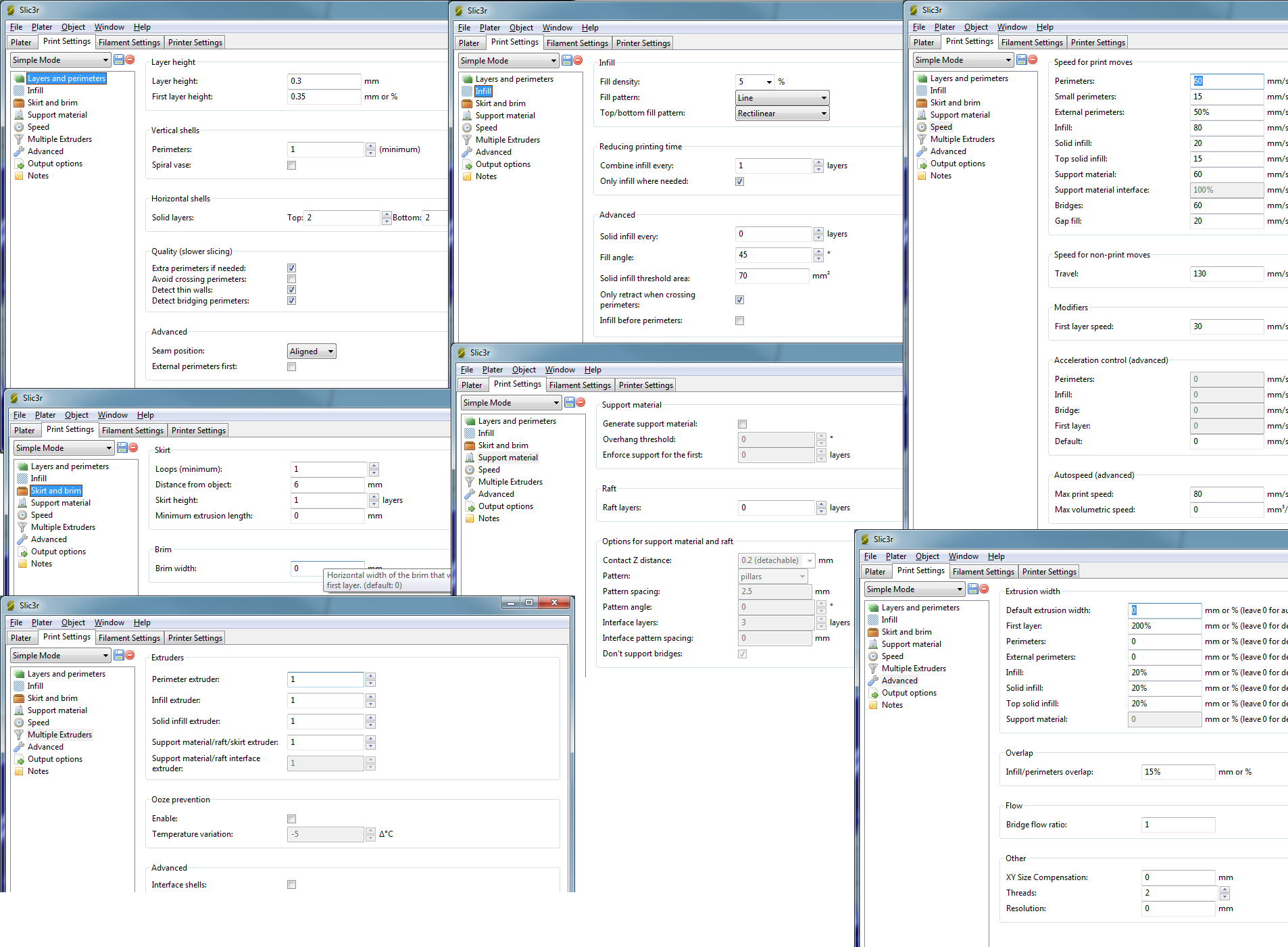Open Help menu in Extrusion width window
This screenshot has width=1288, height=947.
995,556
